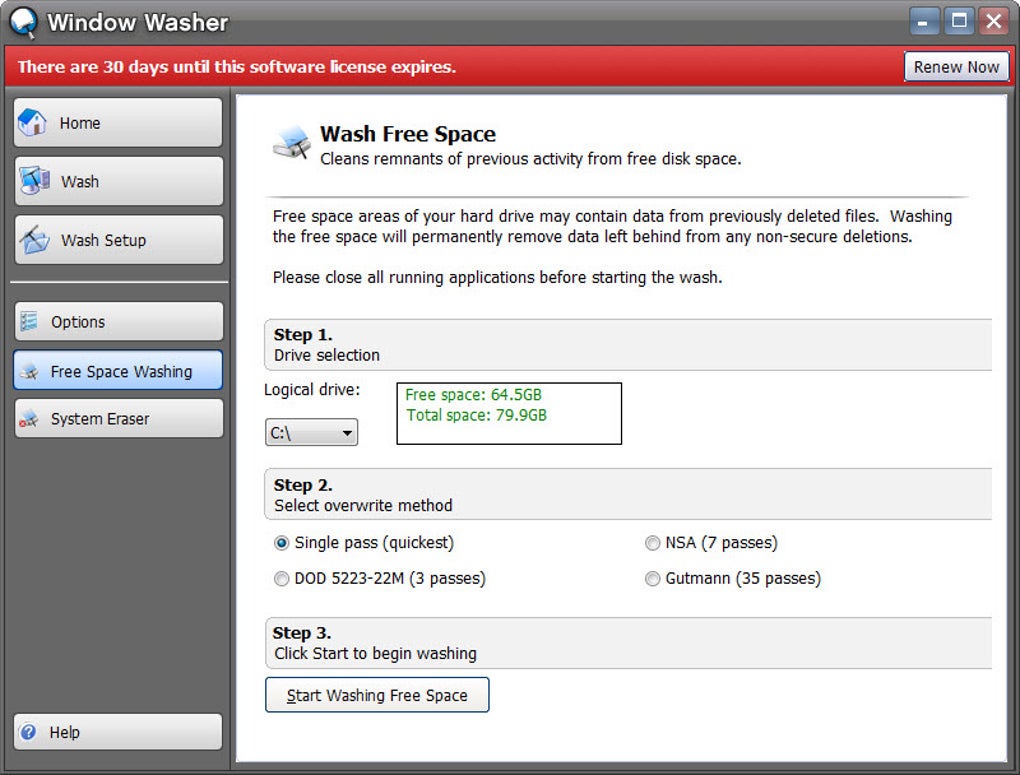Click the Window Washer title bar logo
Screen dimensions: 1020x775
click(23, 22)
